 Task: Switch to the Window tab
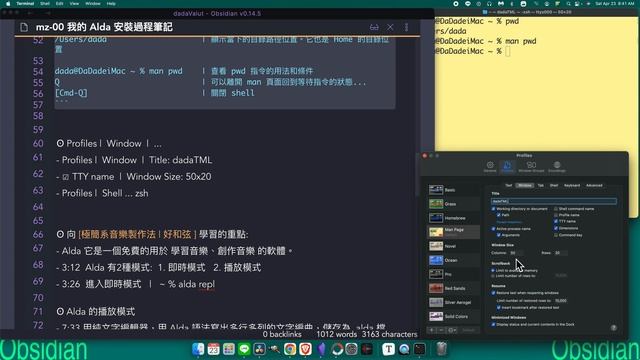coord(525,185)
